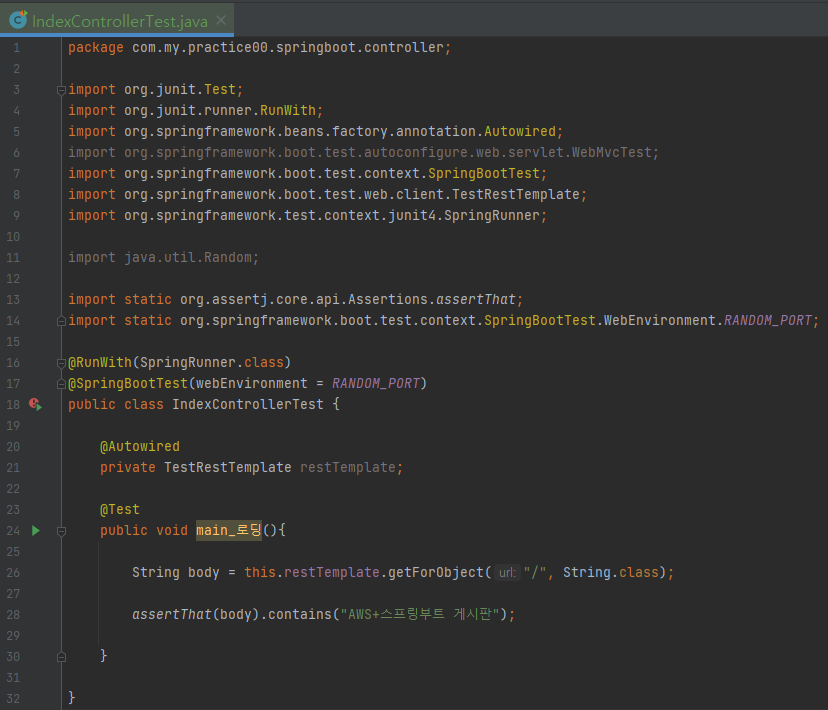Click line number 26 in the gutter
This screenshot has width=828, height=710.
(x=13, y=573)
